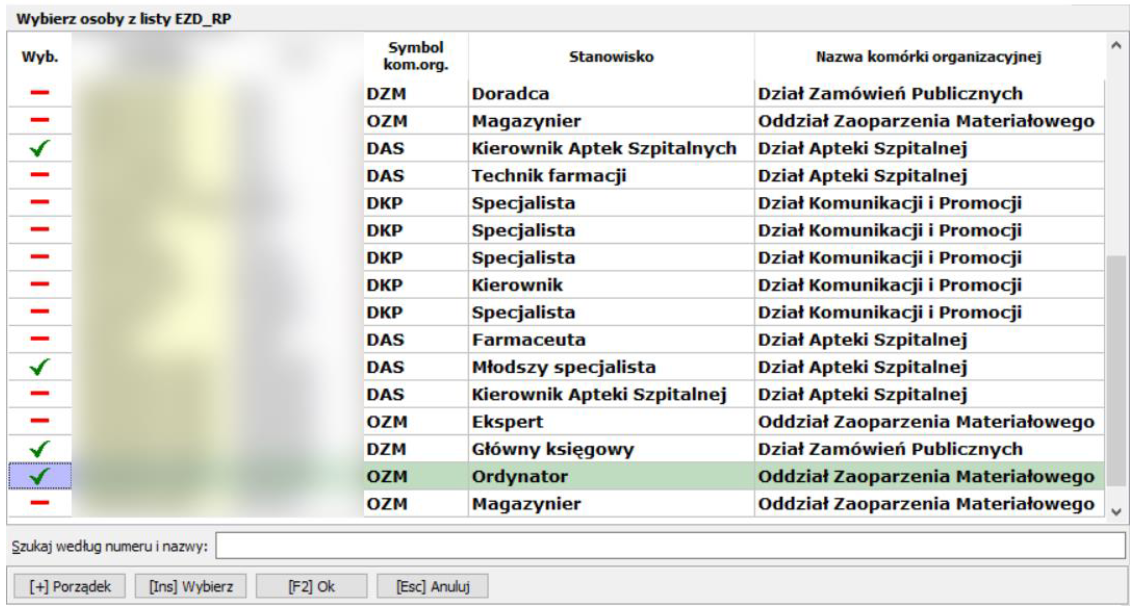Click the red minus icon beside Technik farmacji
Image resolution: width=1133 pixels, height=609 pixels.
pyautogui.click(x=39, y=176)
